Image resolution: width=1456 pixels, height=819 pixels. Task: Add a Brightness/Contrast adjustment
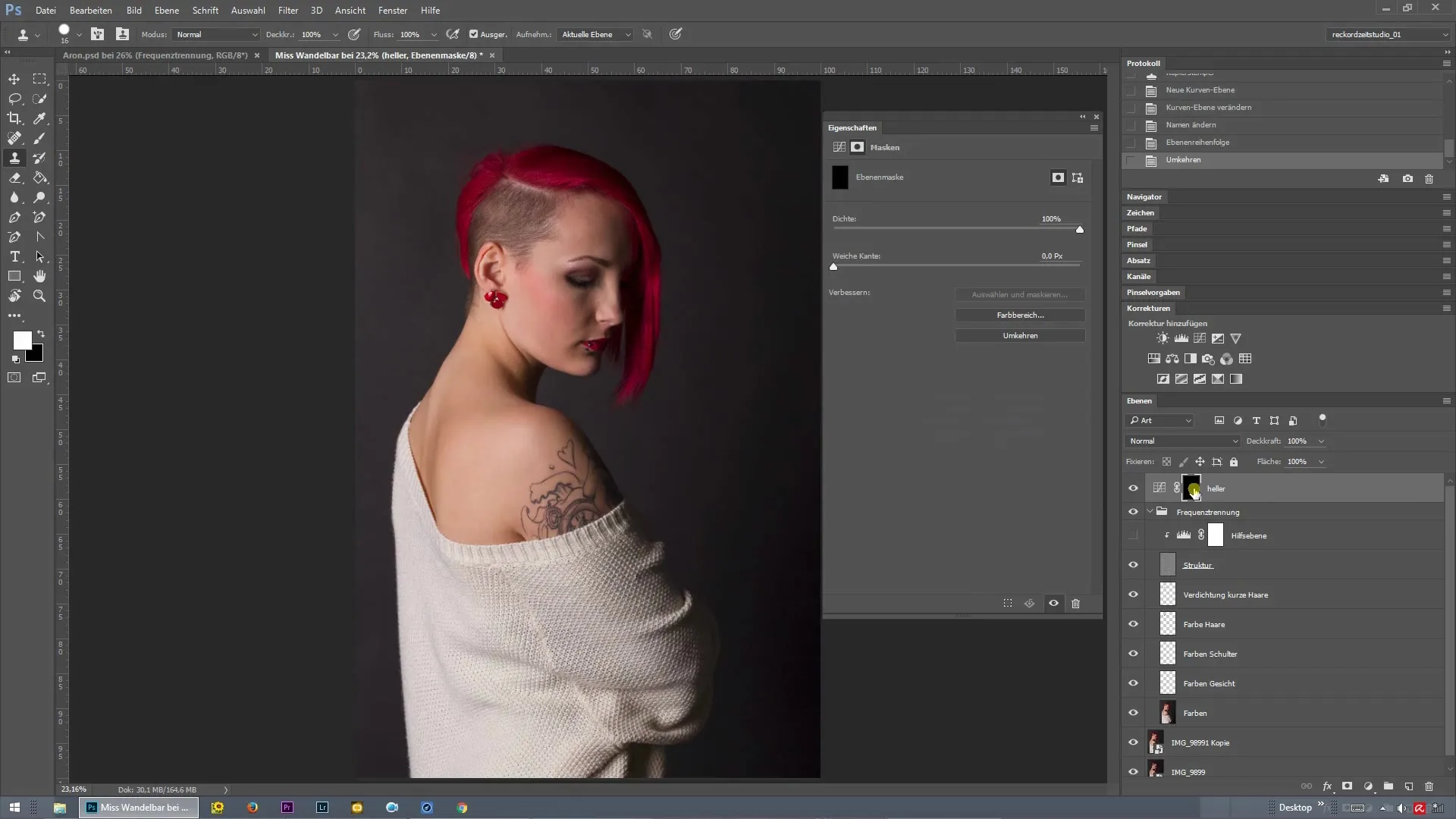(x=1163, y=338)
